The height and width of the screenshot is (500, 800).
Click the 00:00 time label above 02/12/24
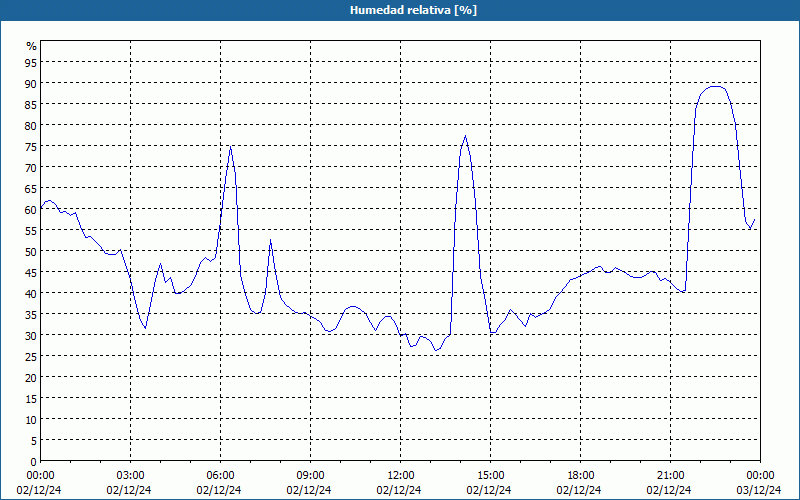[40, 476]
